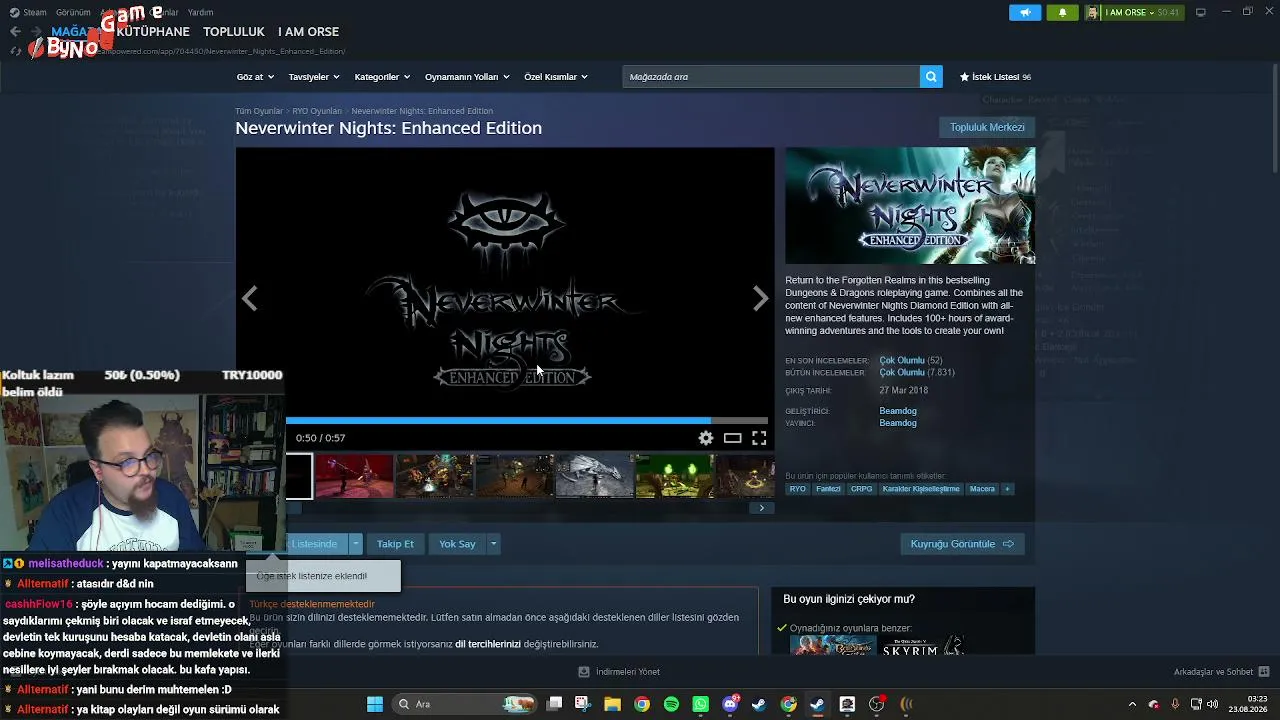Screen dimensions: 1280x720
Task: Switch to TOPLULUK tab
Action: pos(234,31)
